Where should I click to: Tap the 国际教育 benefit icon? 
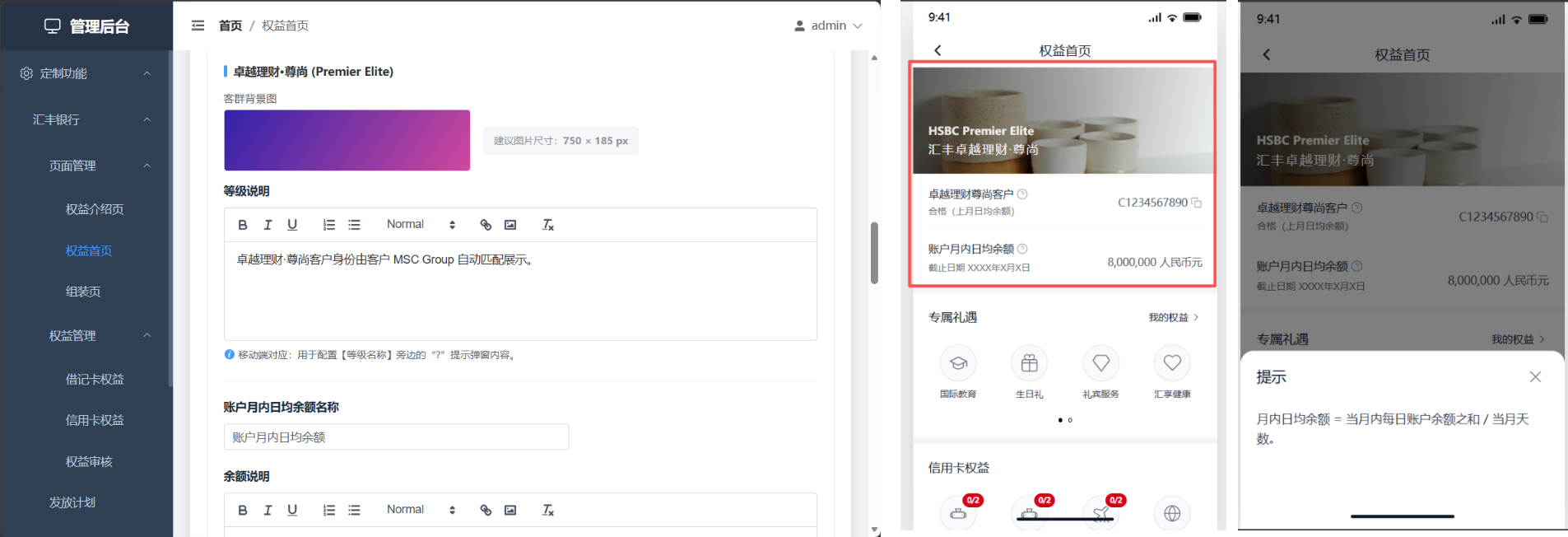click(x=958, y=363)
